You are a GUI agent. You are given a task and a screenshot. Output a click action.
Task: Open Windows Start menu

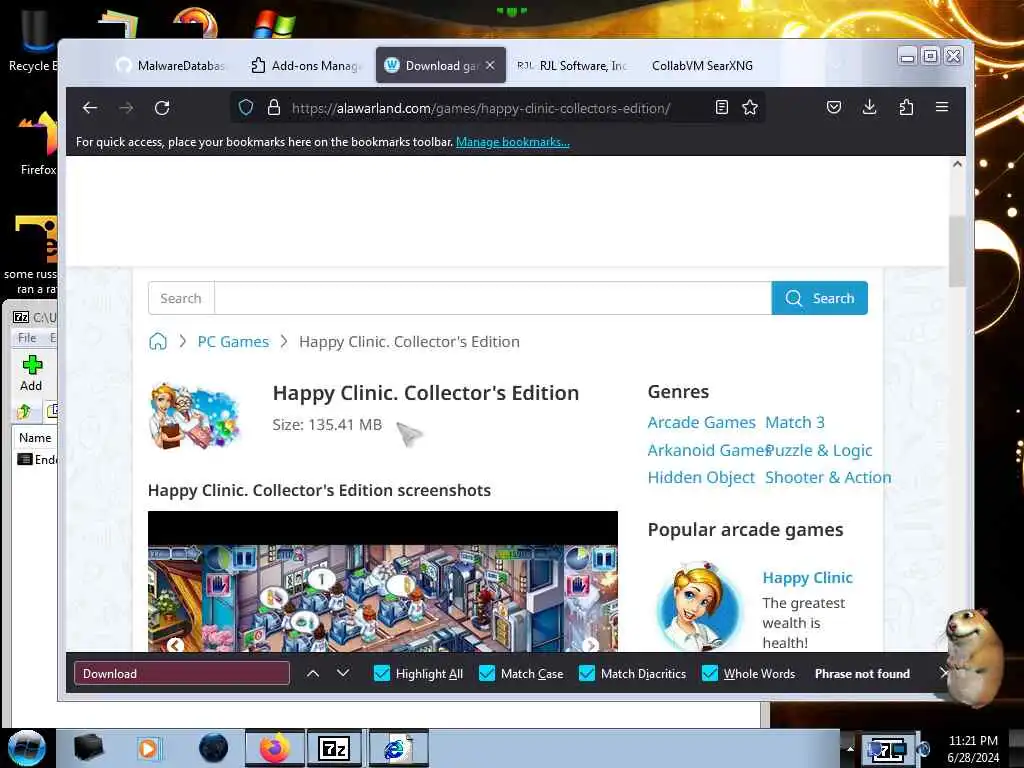click(26, 748)
